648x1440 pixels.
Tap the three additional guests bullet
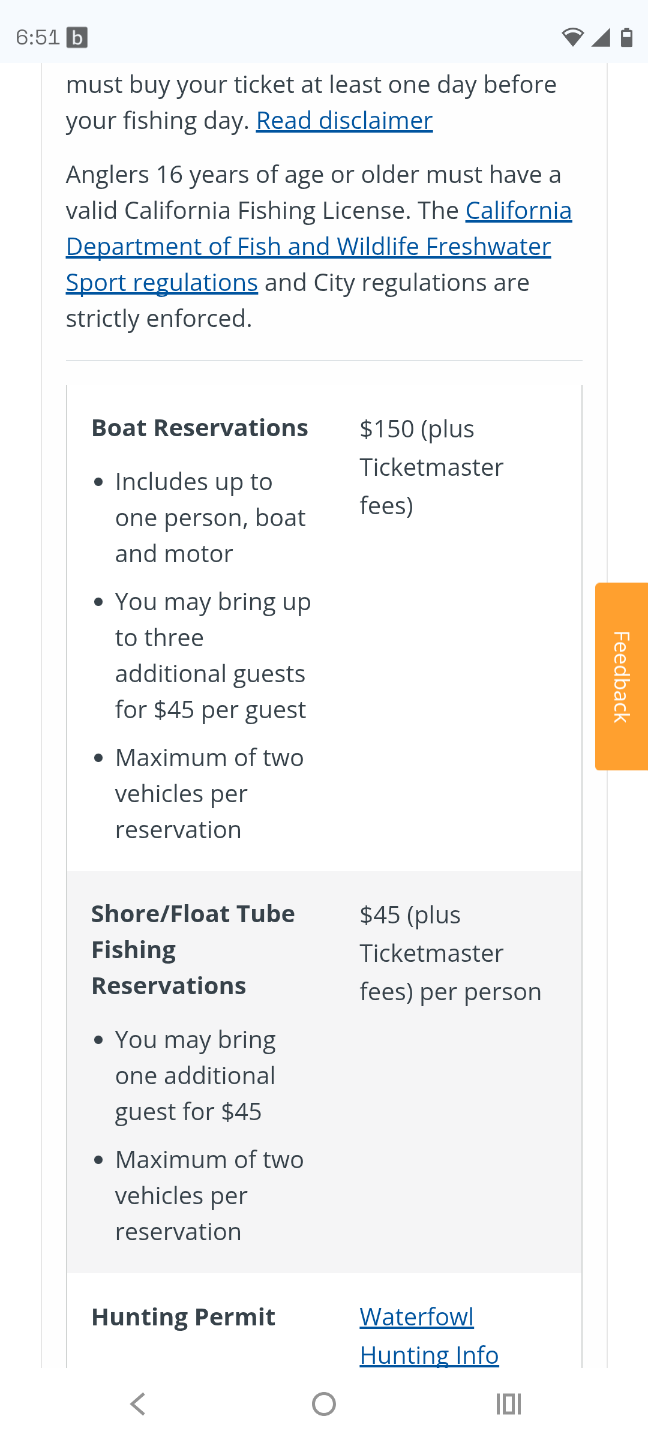(211, 656)
